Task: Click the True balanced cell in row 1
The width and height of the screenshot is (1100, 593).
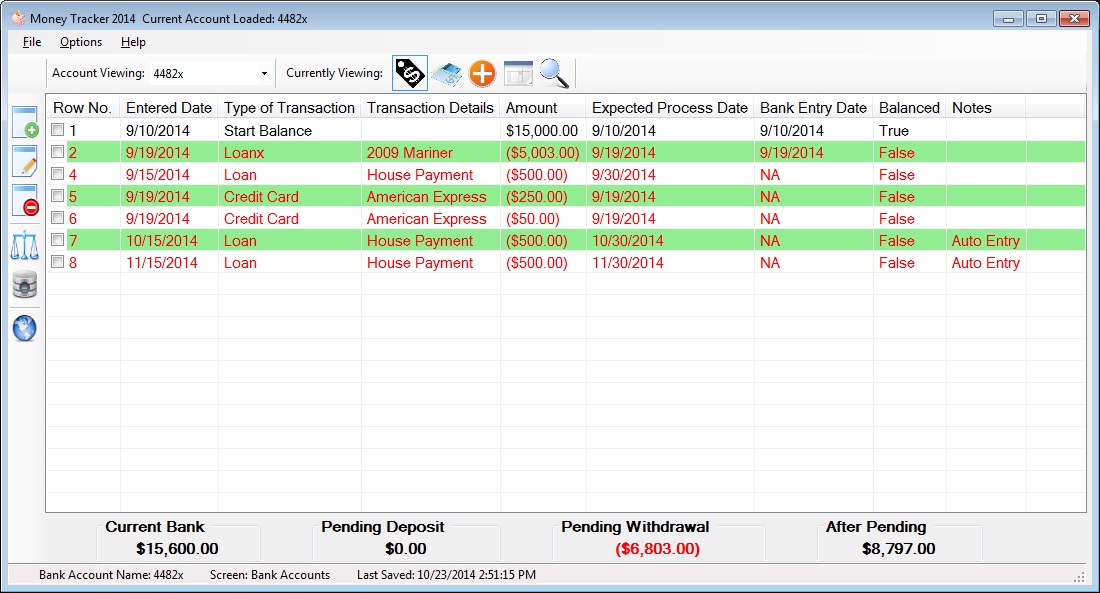Action: pyautogui.click(x=893, y=131)
